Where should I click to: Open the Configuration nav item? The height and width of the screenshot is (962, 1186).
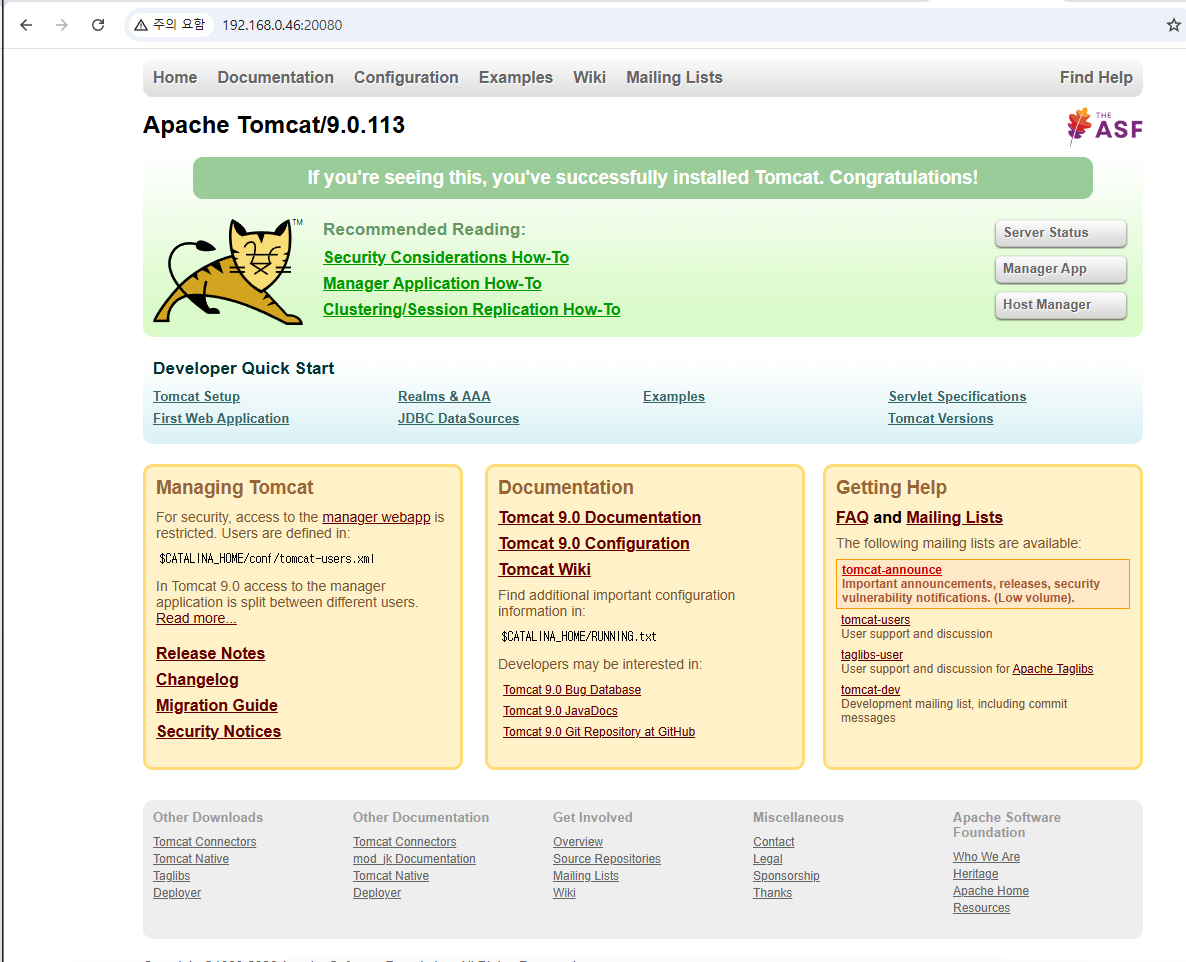[406, 77]
